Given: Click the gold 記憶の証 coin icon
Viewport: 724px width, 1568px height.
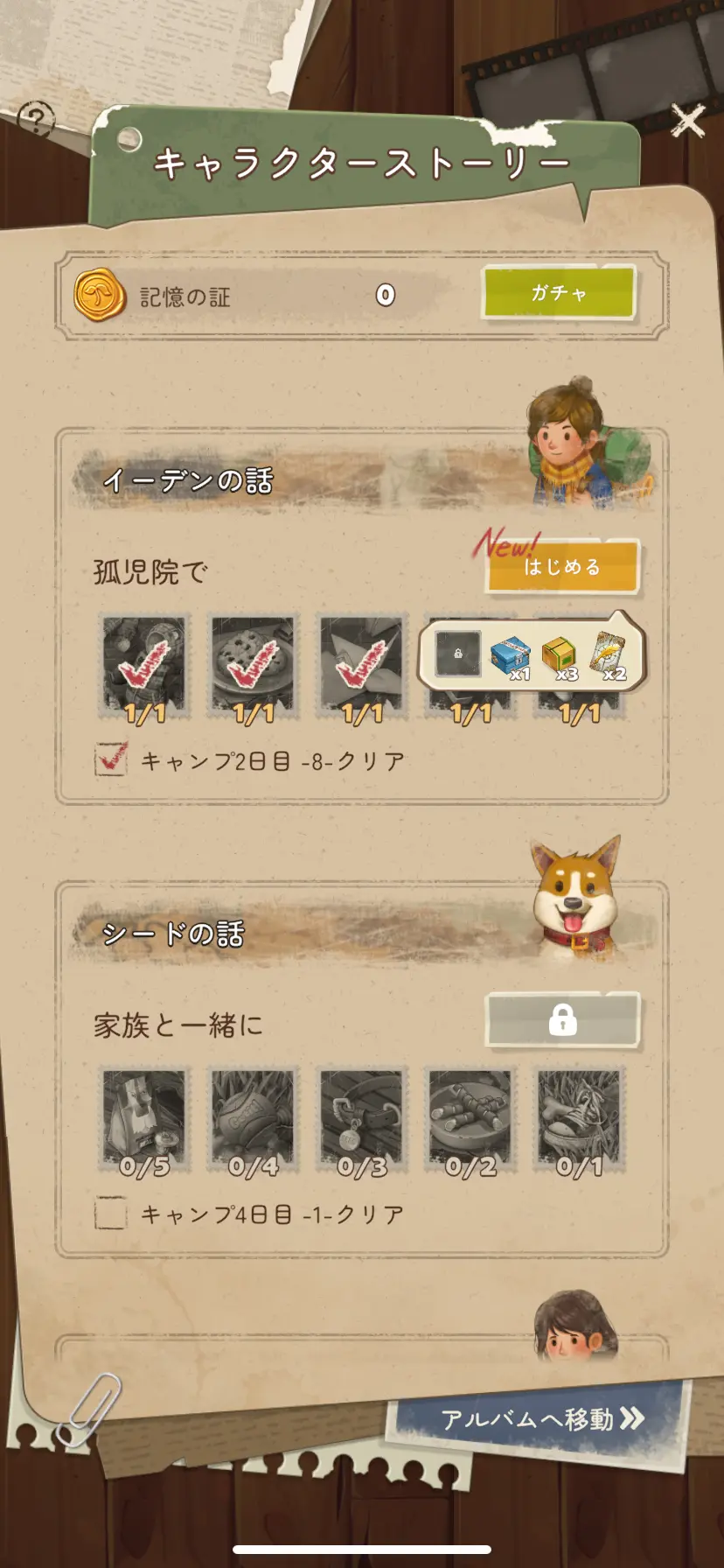Looking at the screenshot, I should pyautogui.click(x=100, y=295).
